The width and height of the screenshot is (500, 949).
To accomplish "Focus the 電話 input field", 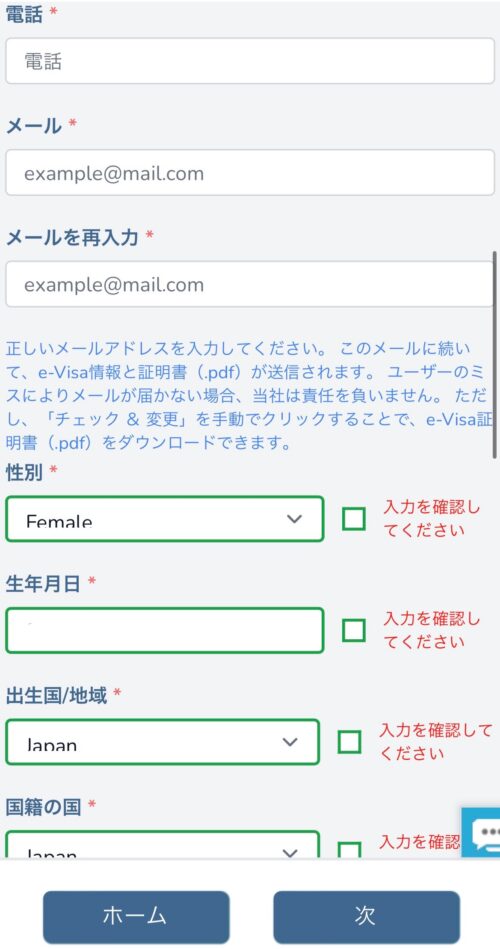I will (x=250, y=61).
